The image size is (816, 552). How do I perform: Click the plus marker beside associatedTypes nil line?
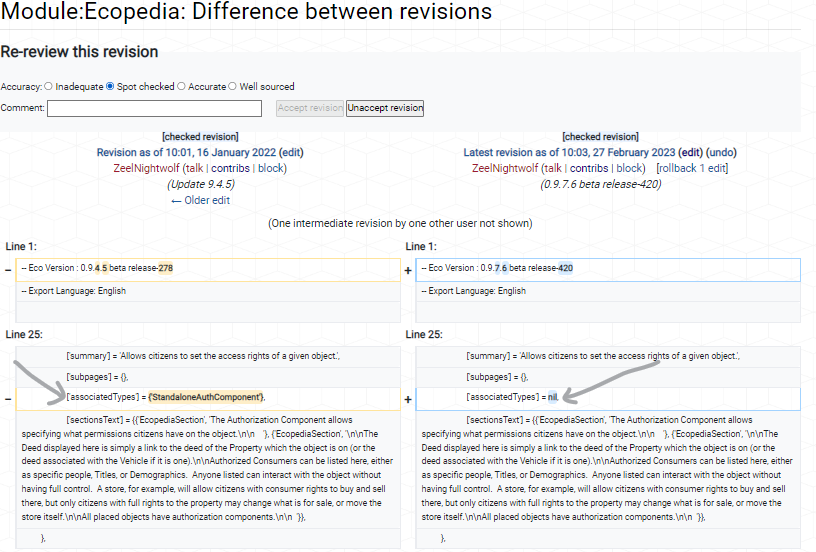(408, 400)
